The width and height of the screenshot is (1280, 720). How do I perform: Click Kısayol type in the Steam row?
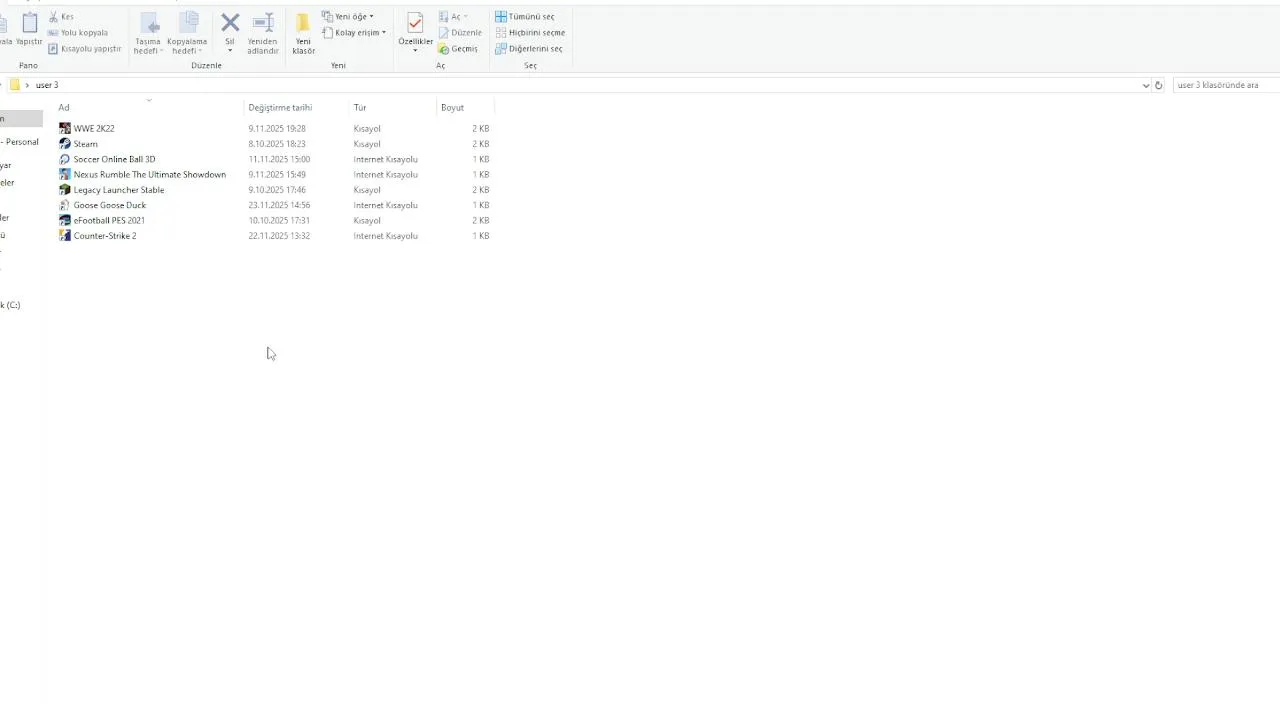point(367,144)
